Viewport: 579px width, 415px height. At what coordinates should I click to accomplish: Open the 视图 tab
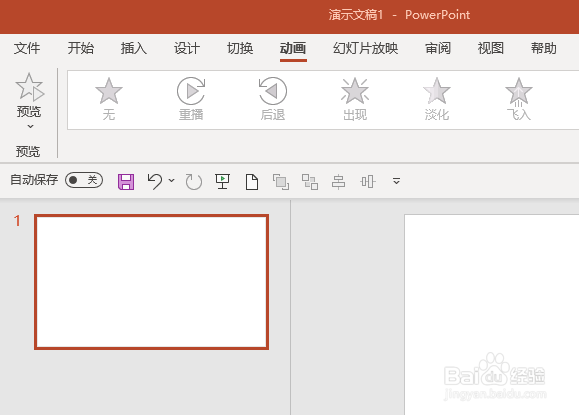(x=491, y=48)
